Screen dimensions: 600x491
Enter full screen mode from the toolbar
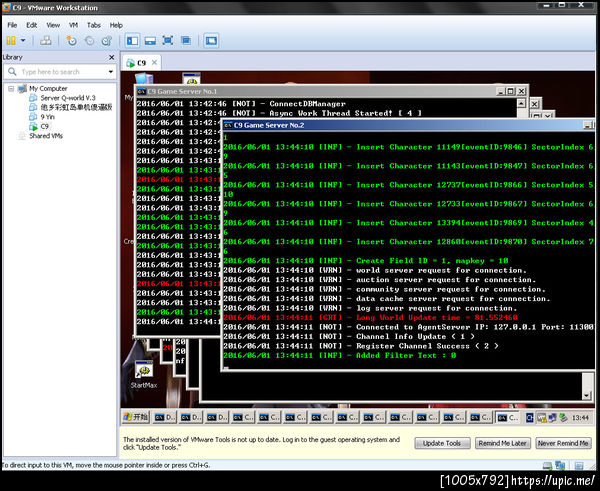(168, 41)
